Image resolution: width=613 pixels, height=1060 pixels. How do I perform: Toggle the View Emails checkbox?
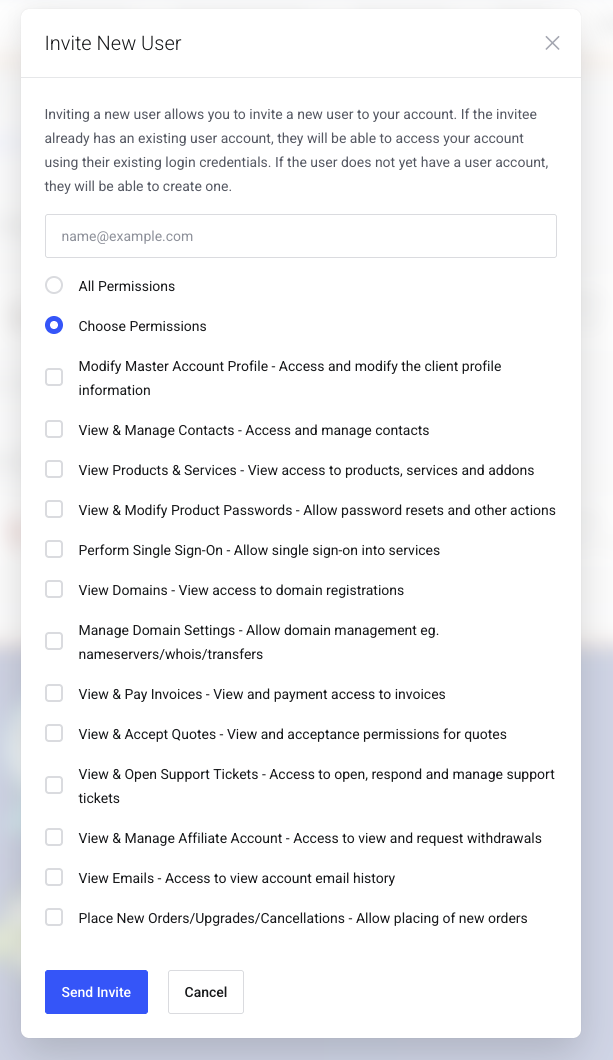click(54, 878)
